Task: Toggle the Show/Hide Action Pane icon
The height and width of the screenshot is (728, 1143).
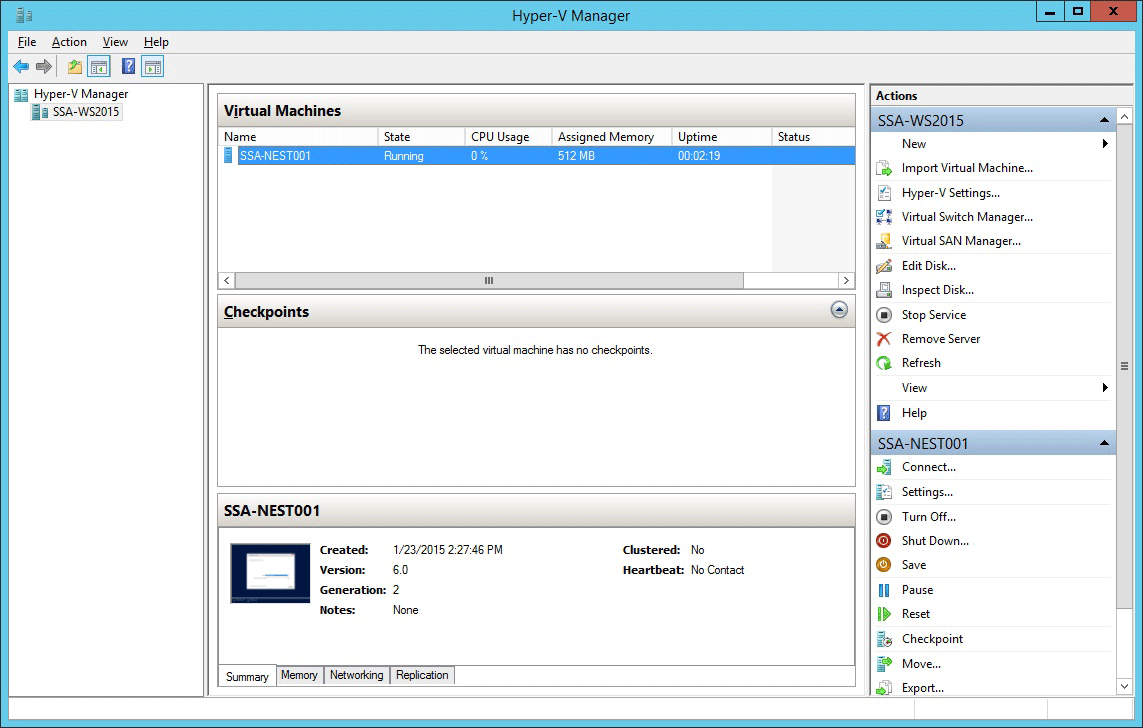Action: [152, 67]
